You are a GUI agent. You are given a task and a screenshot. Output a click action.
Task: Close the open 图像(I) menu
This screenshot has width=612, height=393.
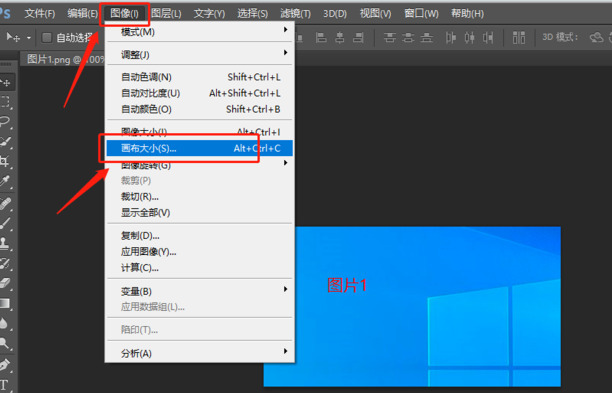(124, 14)
